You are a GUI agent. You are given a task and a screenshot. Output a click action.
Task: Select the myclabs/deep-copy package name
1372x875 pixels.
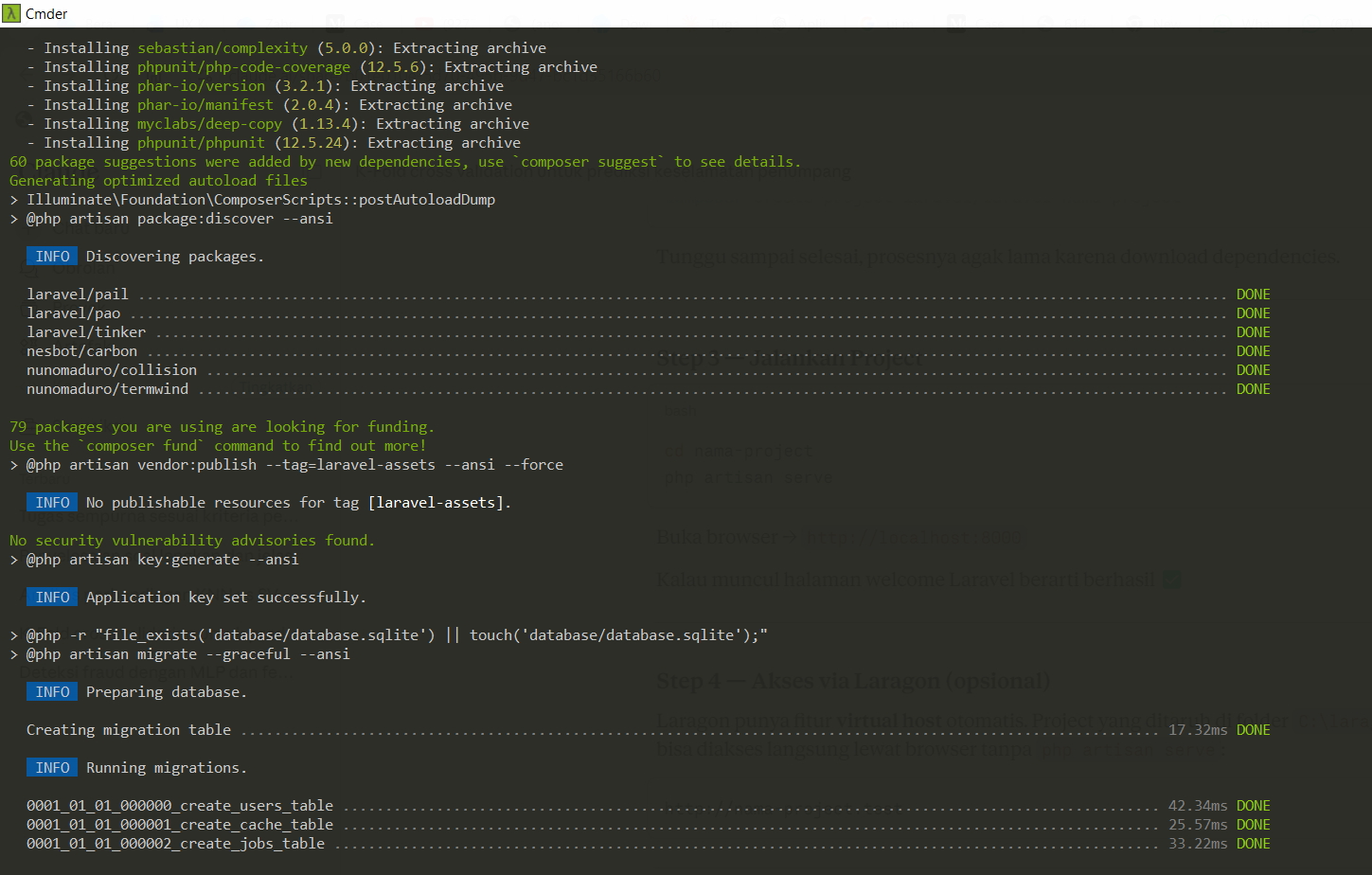point(209,124)
